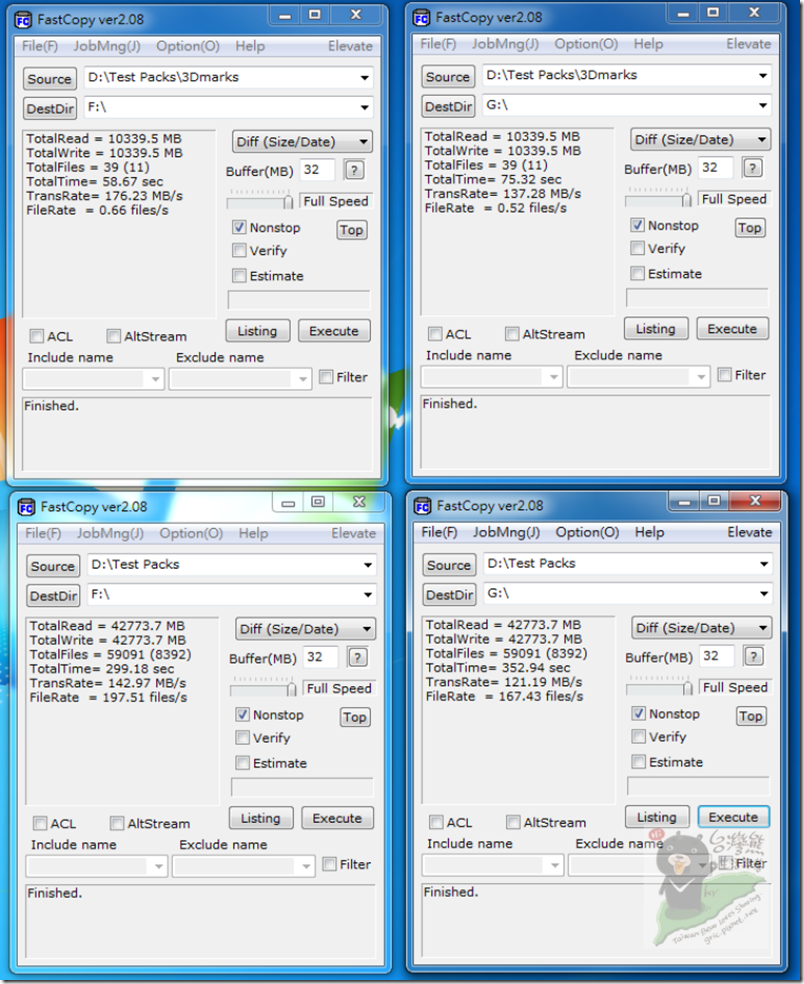
Task: Open Source path dropdown in top-left window
Action: (x=365, y=78)
